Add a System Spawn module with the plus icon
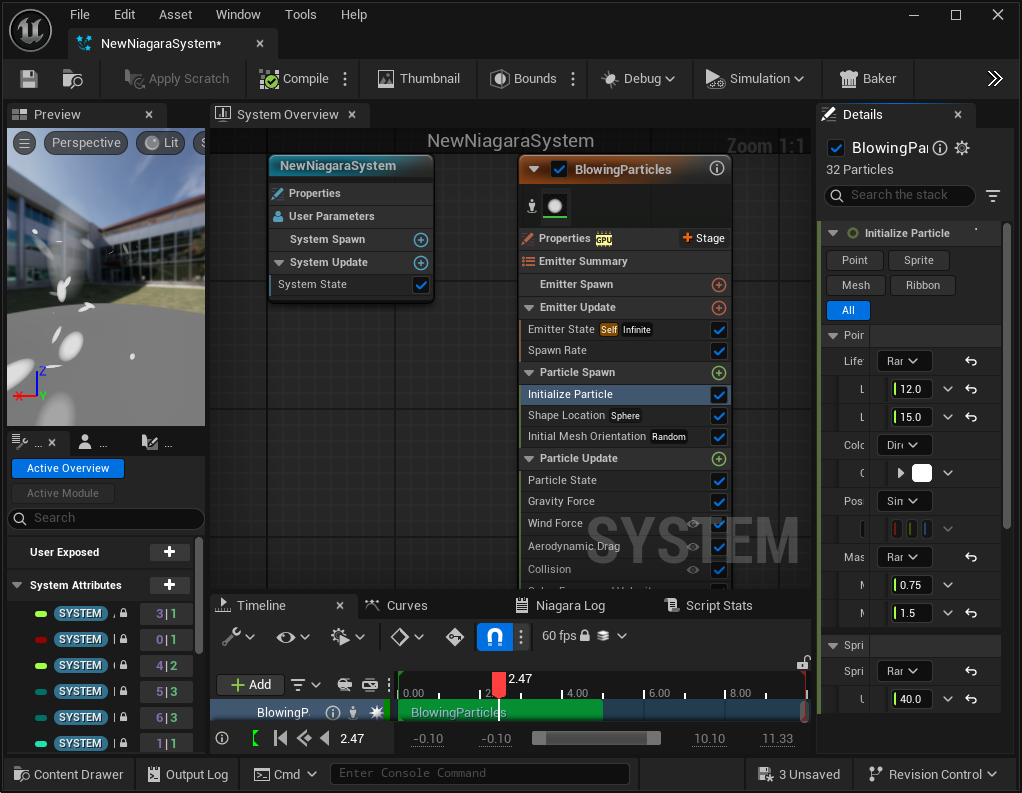 421,240
